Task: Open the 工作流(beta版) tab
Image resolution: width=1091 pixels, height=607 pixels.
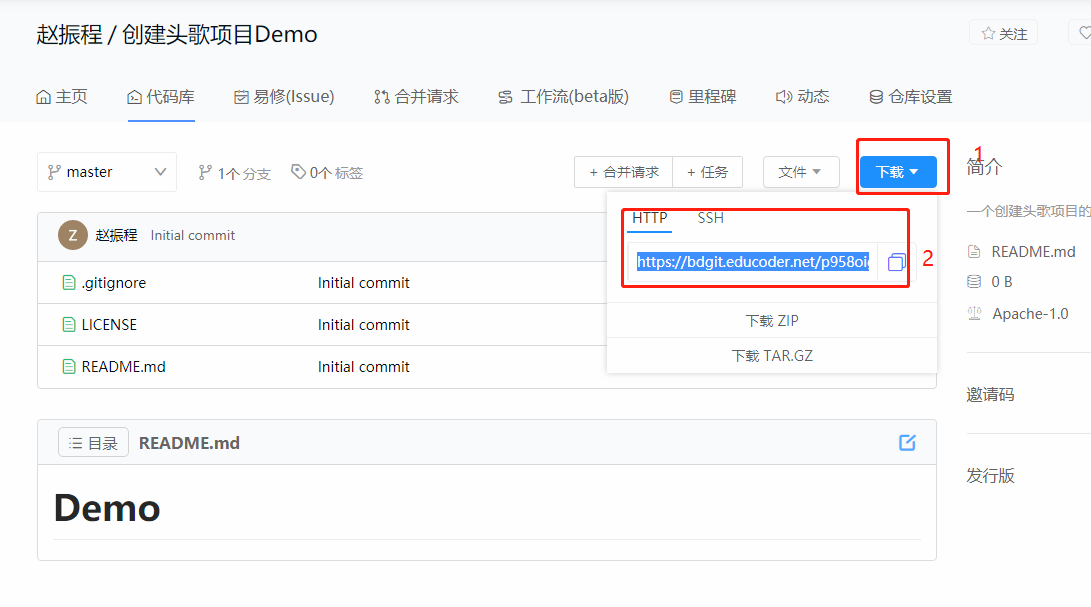Action: coord(564,97)
